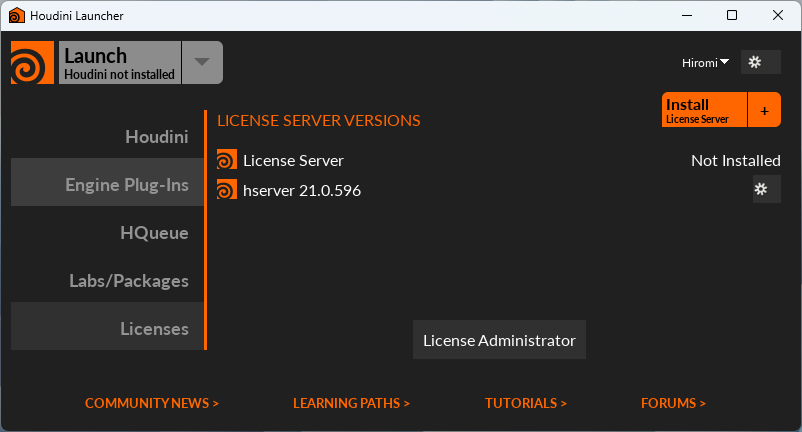This screenshot has width=802, height=432.
Task: Click the plus button beside Install
Action: click(x=764, y=109)
